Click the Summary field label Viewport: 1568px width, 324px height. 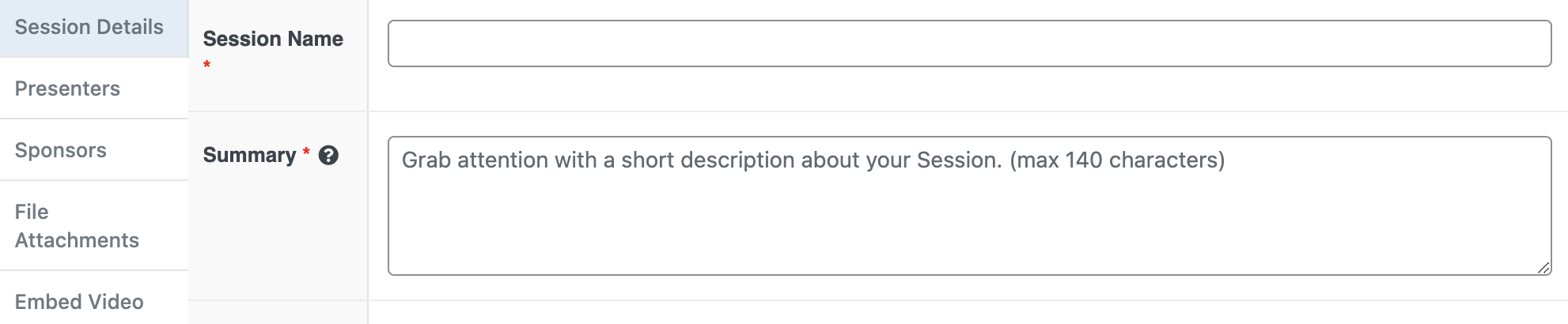(249, 155)
